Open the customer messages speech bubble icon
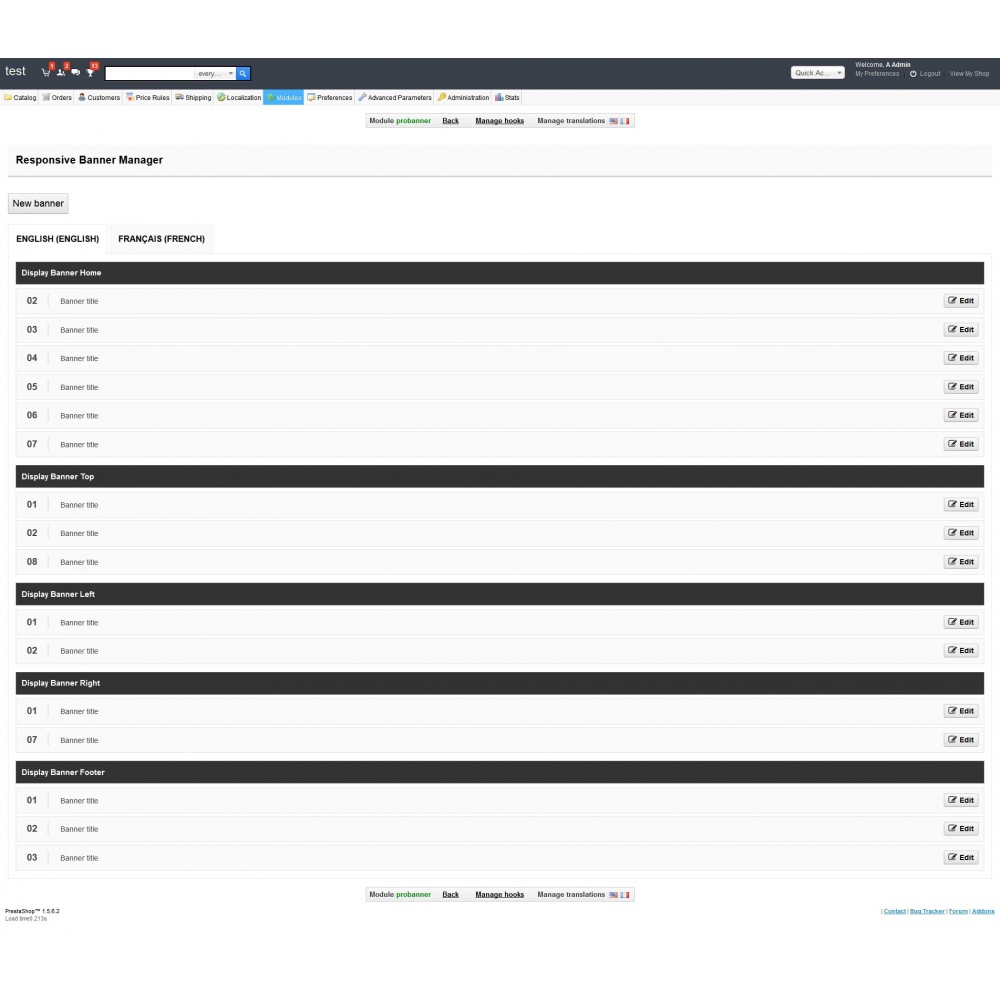The width and height of the screenshot is (1000, 1000). point(76,73)
